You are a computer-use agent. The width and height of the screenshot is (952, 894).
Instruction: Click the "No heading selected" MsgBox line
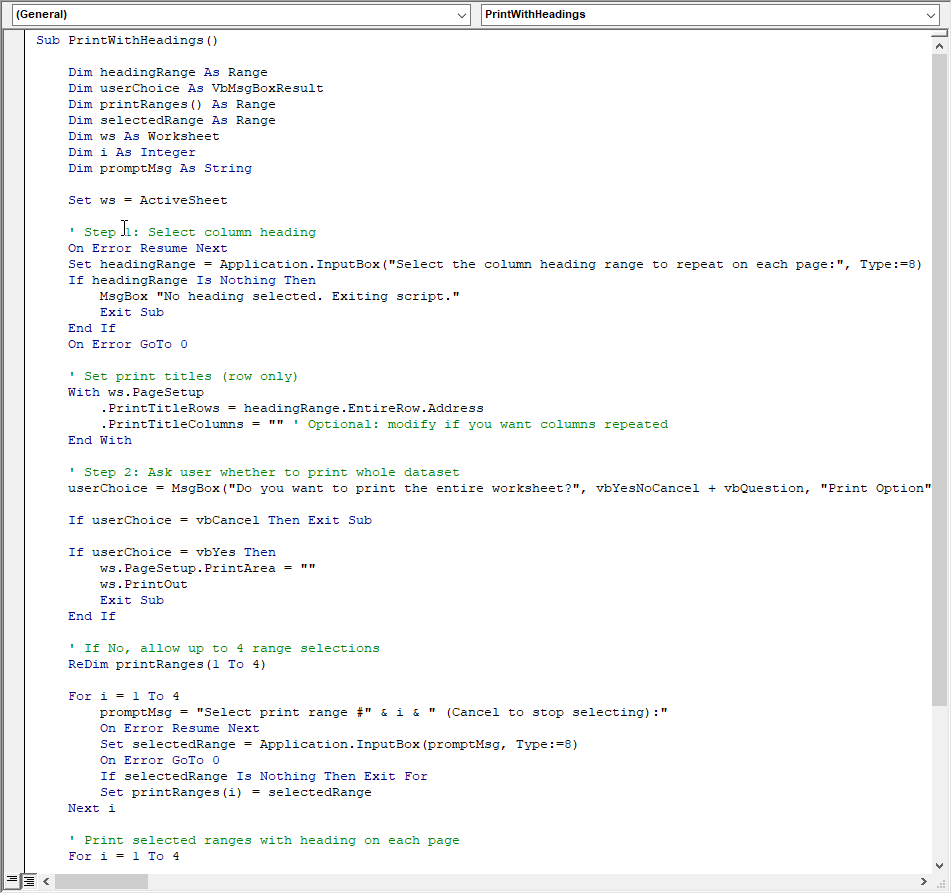click(280, 296)
